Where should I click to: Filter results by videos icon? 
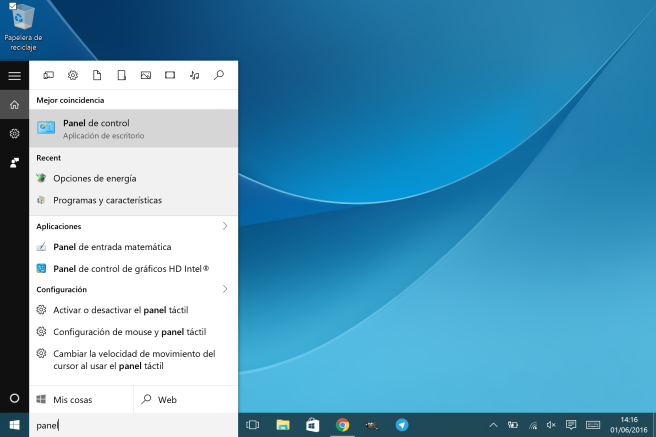point(170,75)
